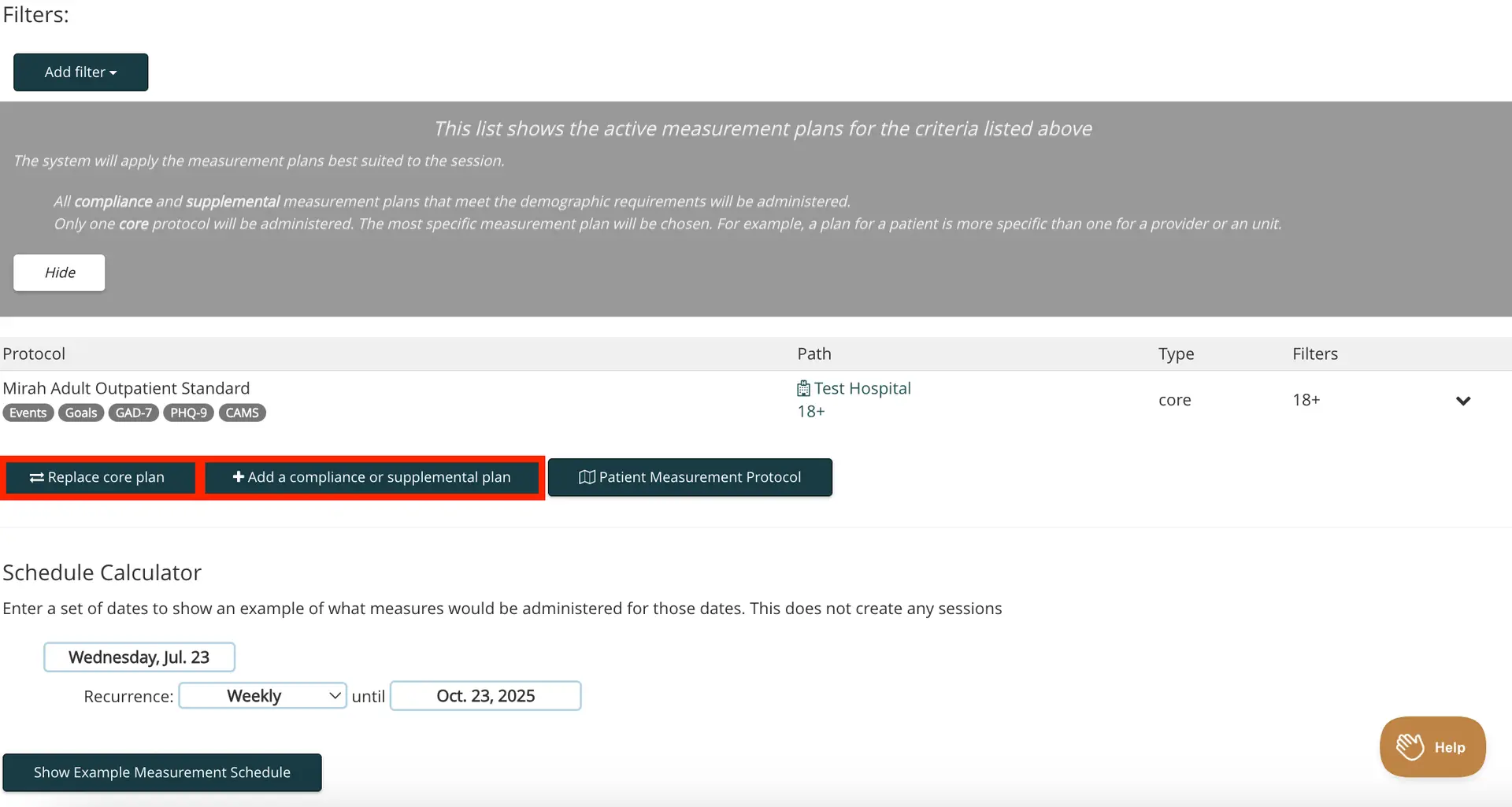Open the Weekly recurrence dropdown
Image resolution: width=1512 pixels, height=807 pixels.
[261, 695]
